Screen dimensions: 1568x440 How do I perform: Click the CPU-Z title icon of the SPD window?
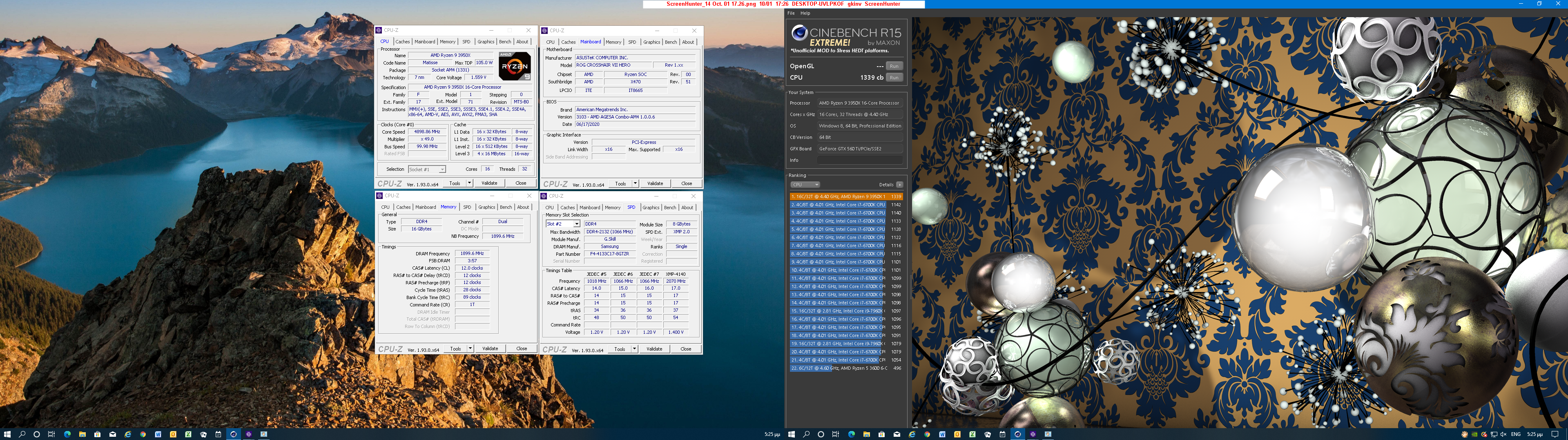point(544,196)
